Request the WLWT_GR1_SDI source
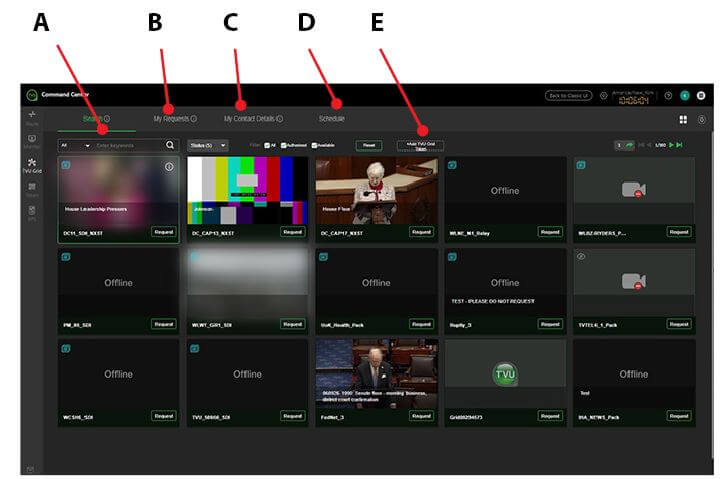This screenshot has height=479, width=721. coord(292,324)
